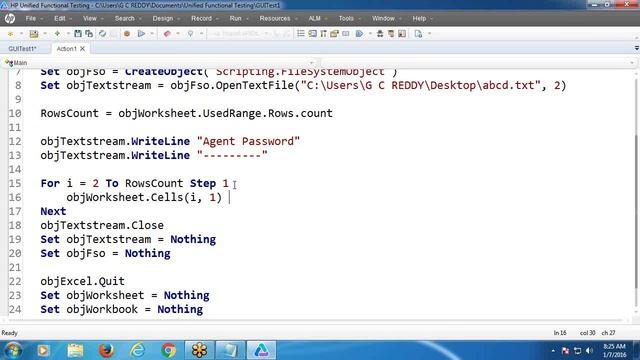640x360 pixels.
Task: Click the Open test folder icon
Action: 34,34
